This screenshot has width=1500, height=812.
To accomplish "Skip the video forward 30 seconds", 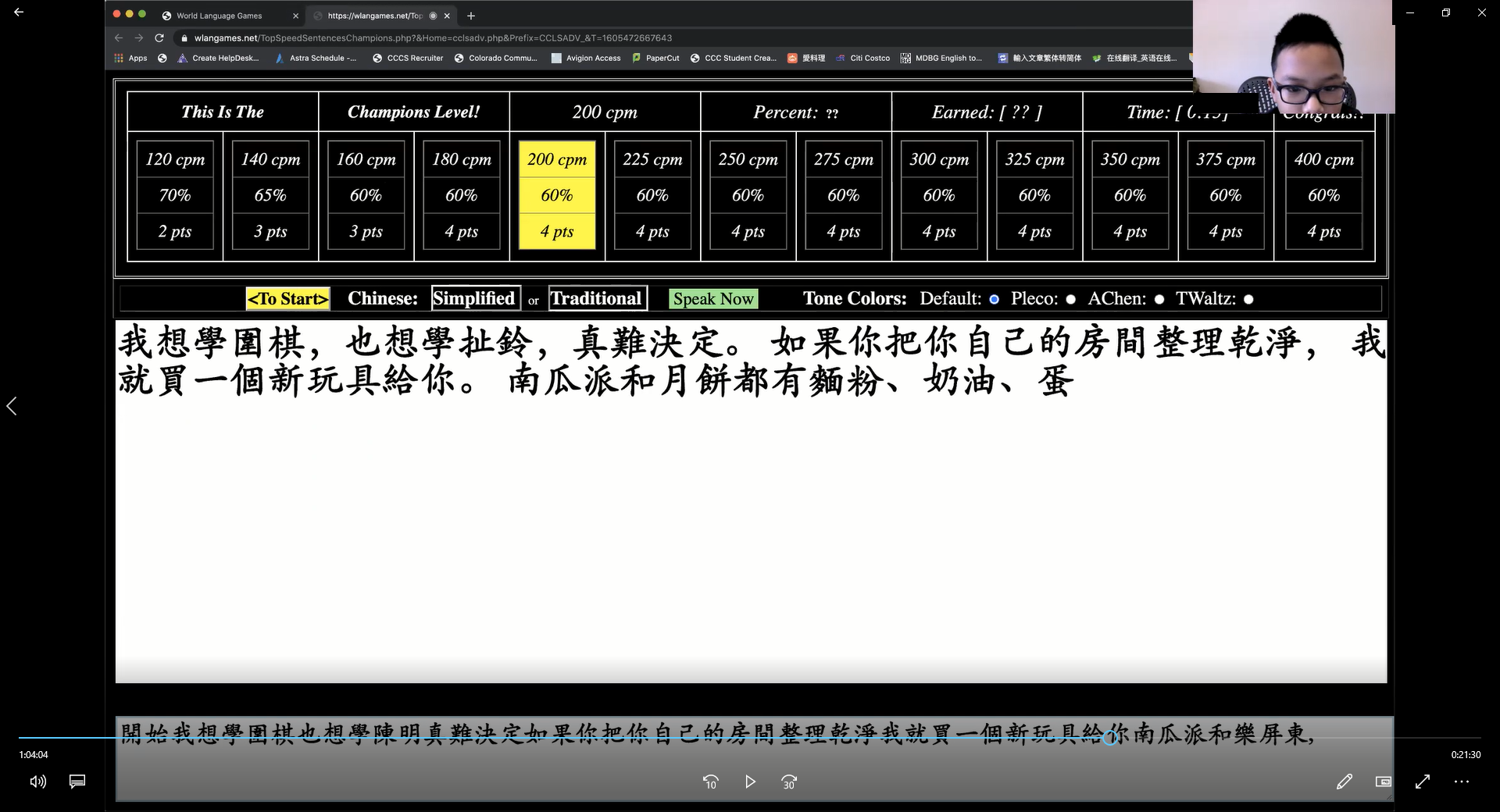I will pyautogui.click(x=789, y=782).
